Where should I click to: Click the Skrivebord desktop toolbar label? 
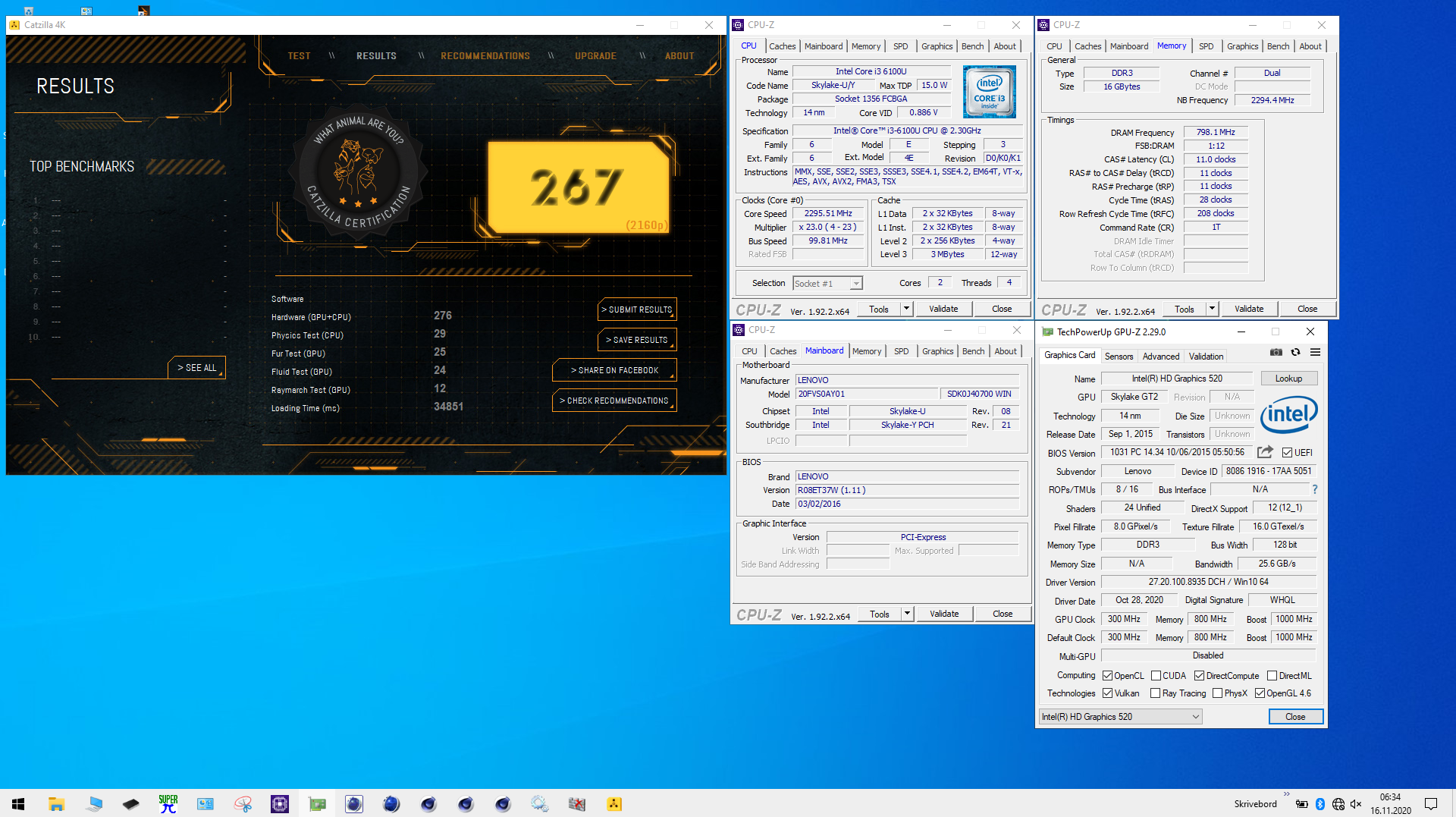point(1255,804)
